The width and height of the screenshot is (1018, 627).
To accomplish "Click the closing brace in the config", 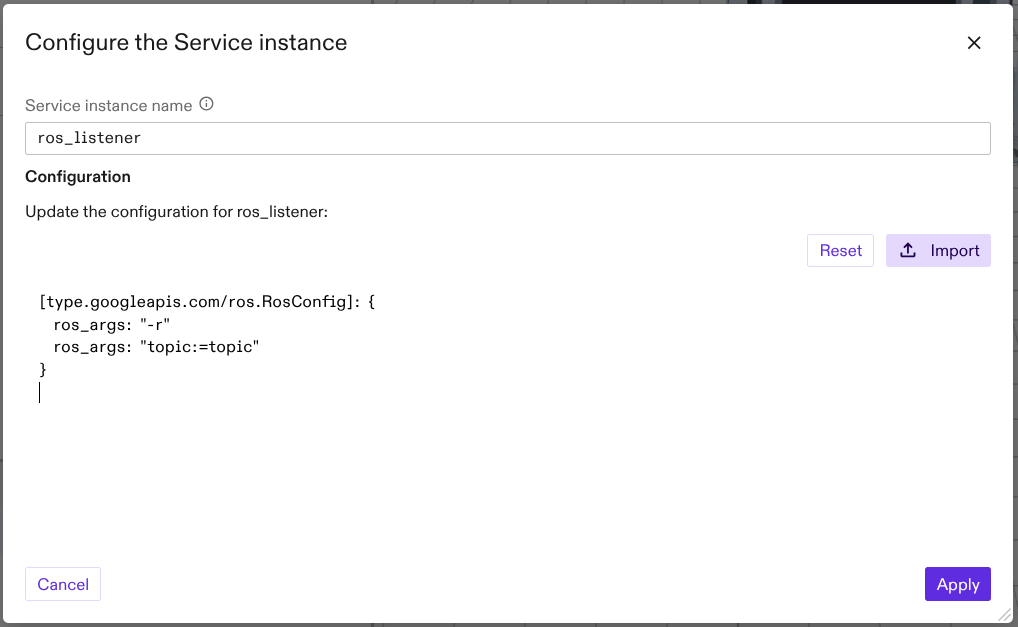I will click(41, 369).
